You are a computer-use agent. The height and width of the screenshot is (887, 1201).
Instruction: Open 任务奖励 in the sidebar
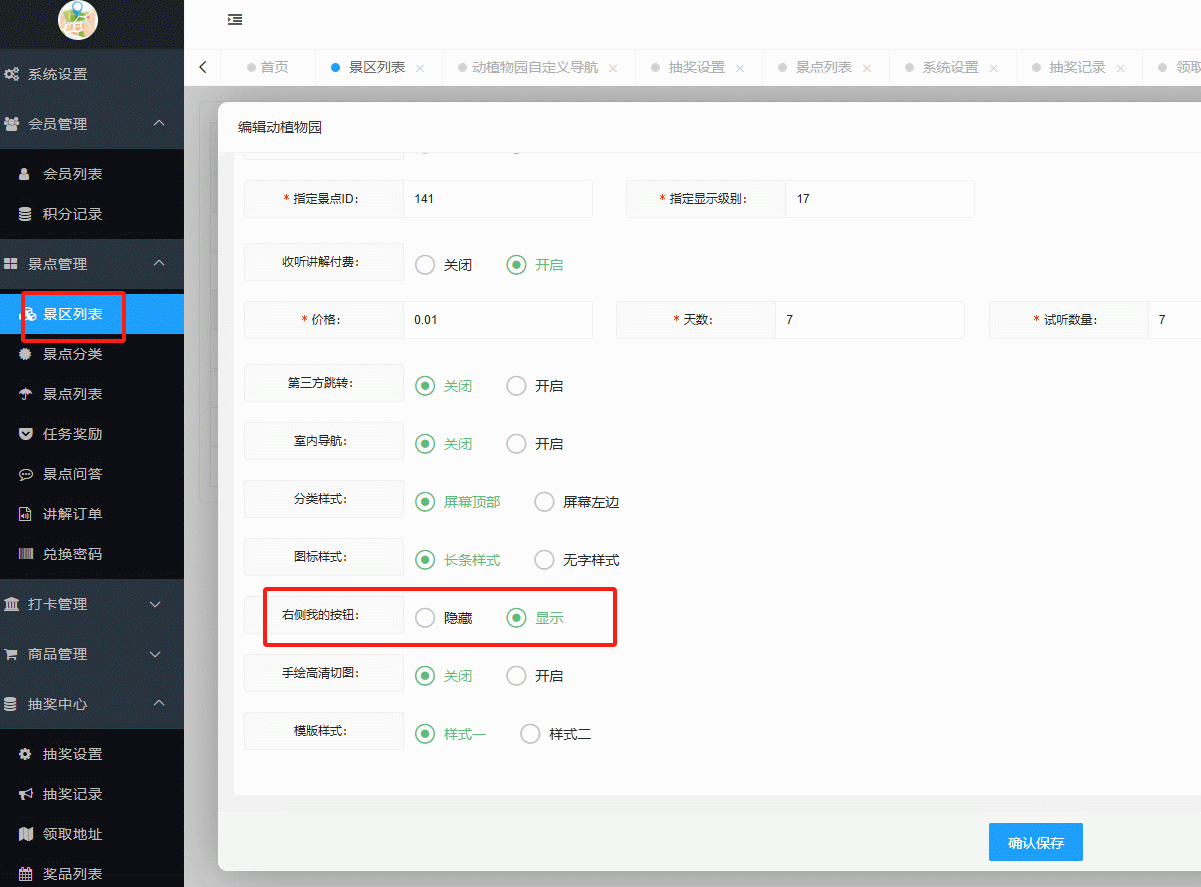pyautogui.click(x=92, y=434)
